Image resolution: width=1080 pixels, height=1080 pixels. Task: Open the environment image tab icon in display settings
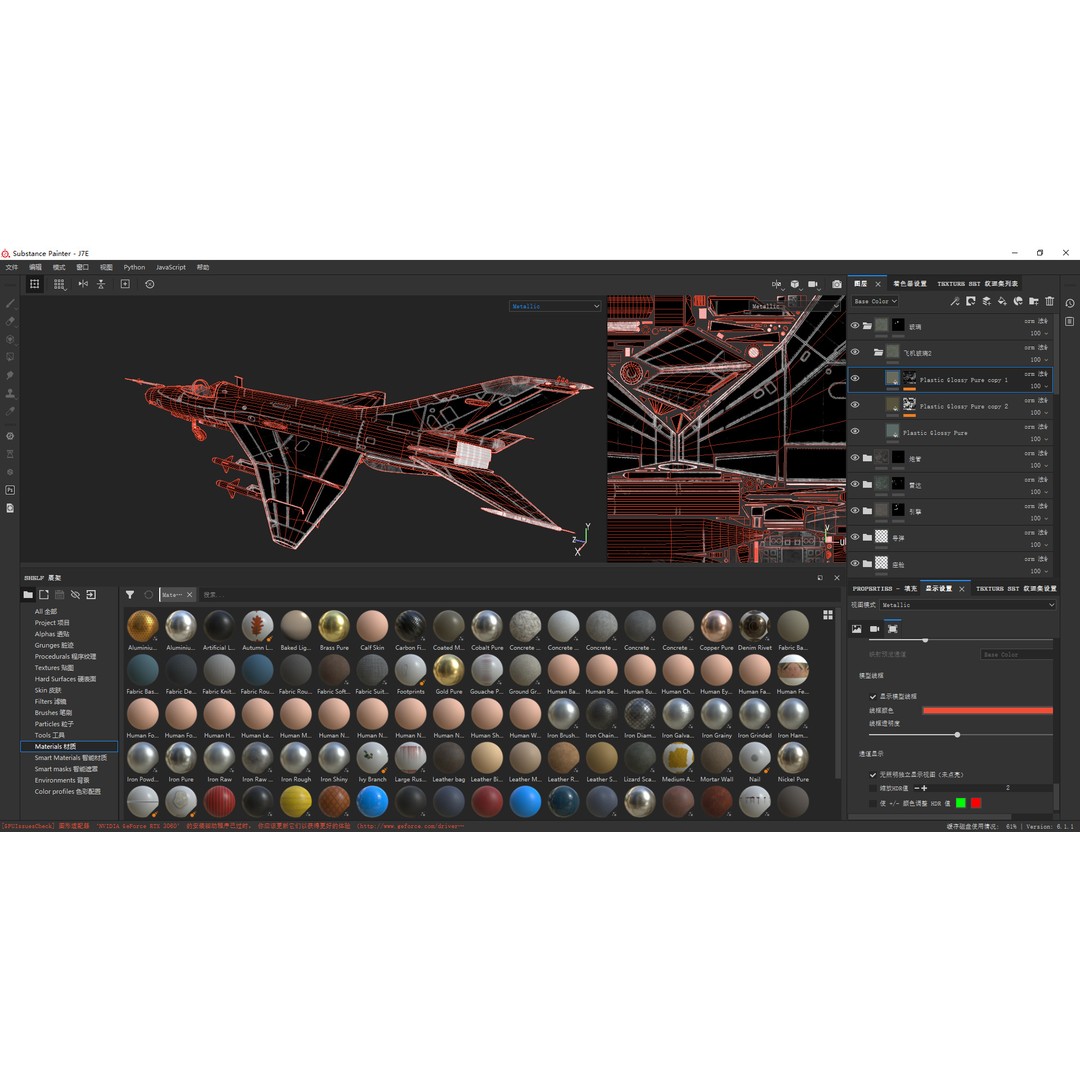[856, 629]
